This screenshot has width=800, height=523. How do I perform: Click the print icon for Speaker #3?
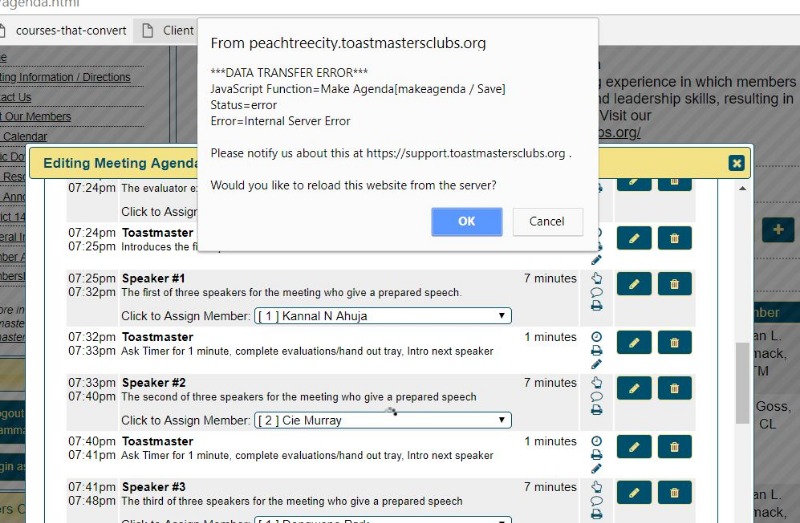[596, 514]
